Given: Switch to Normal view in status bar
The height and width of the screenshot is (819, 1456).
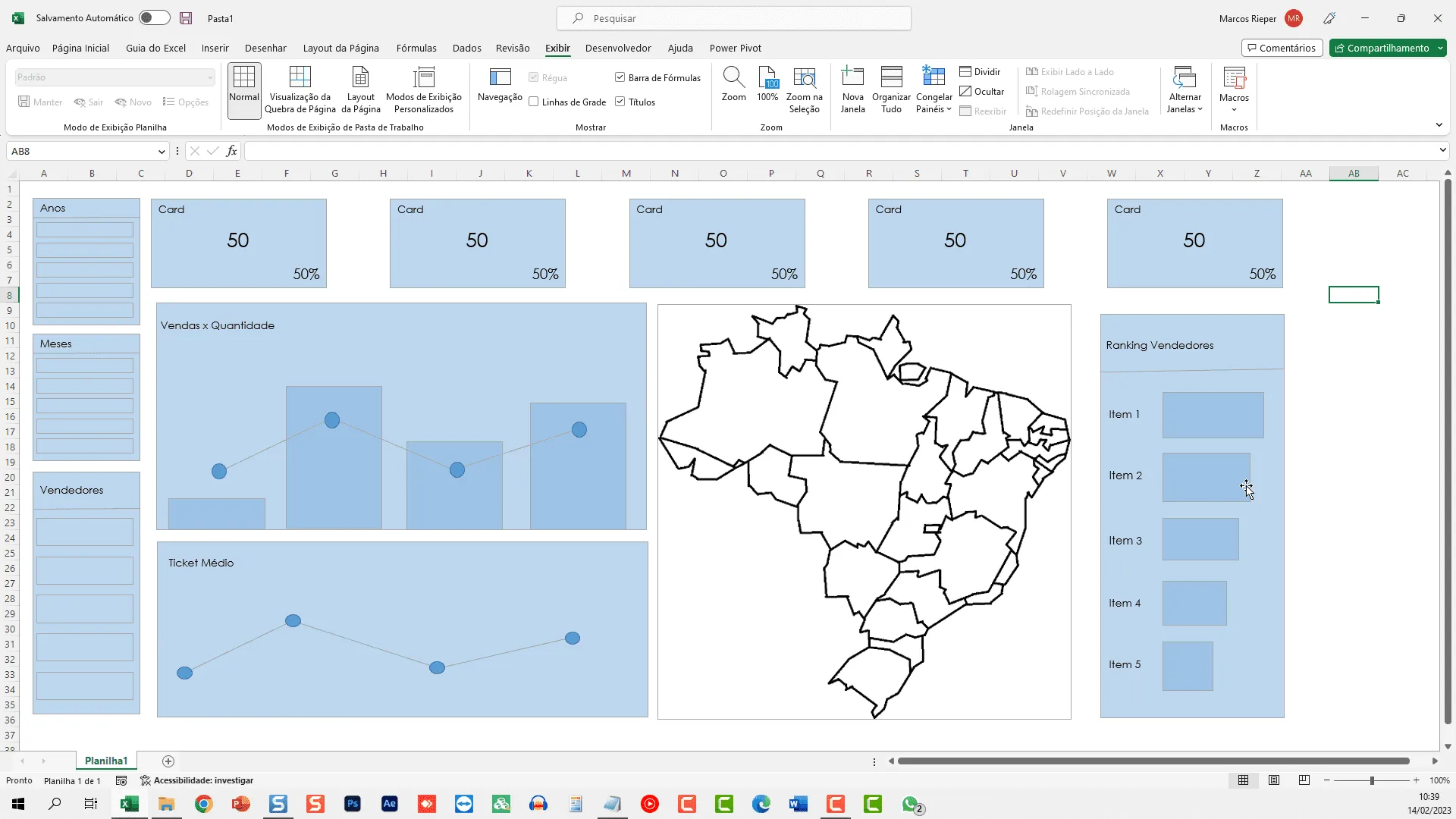Looking at the screenshot, I should pos(1243,780).
